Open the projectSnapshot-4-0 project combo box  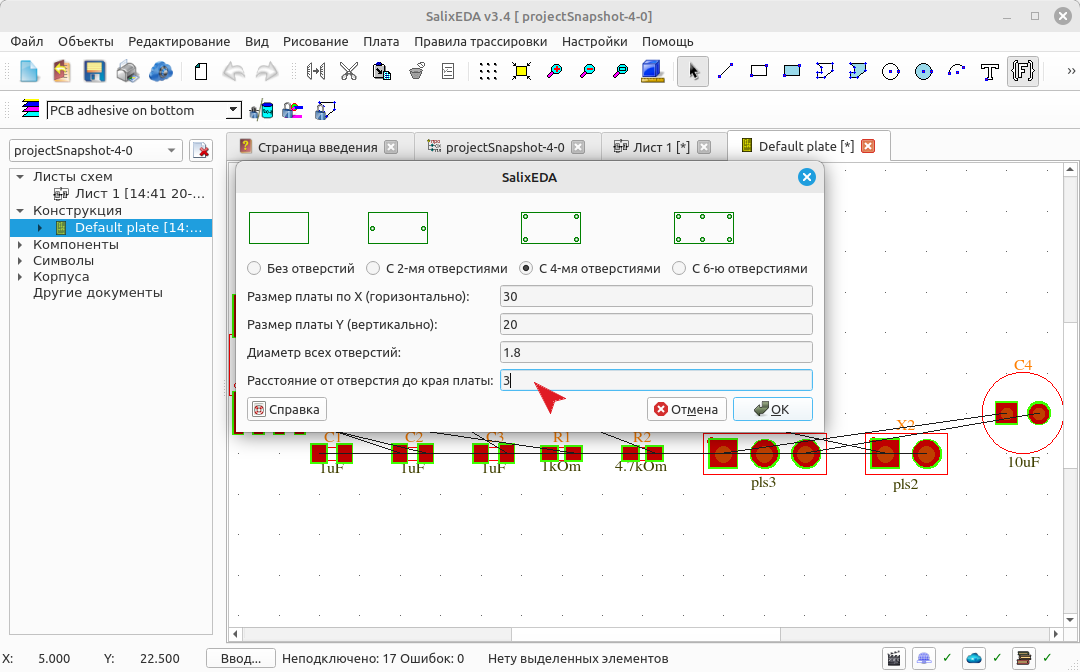pyautogui.click(x=96, y=150)
